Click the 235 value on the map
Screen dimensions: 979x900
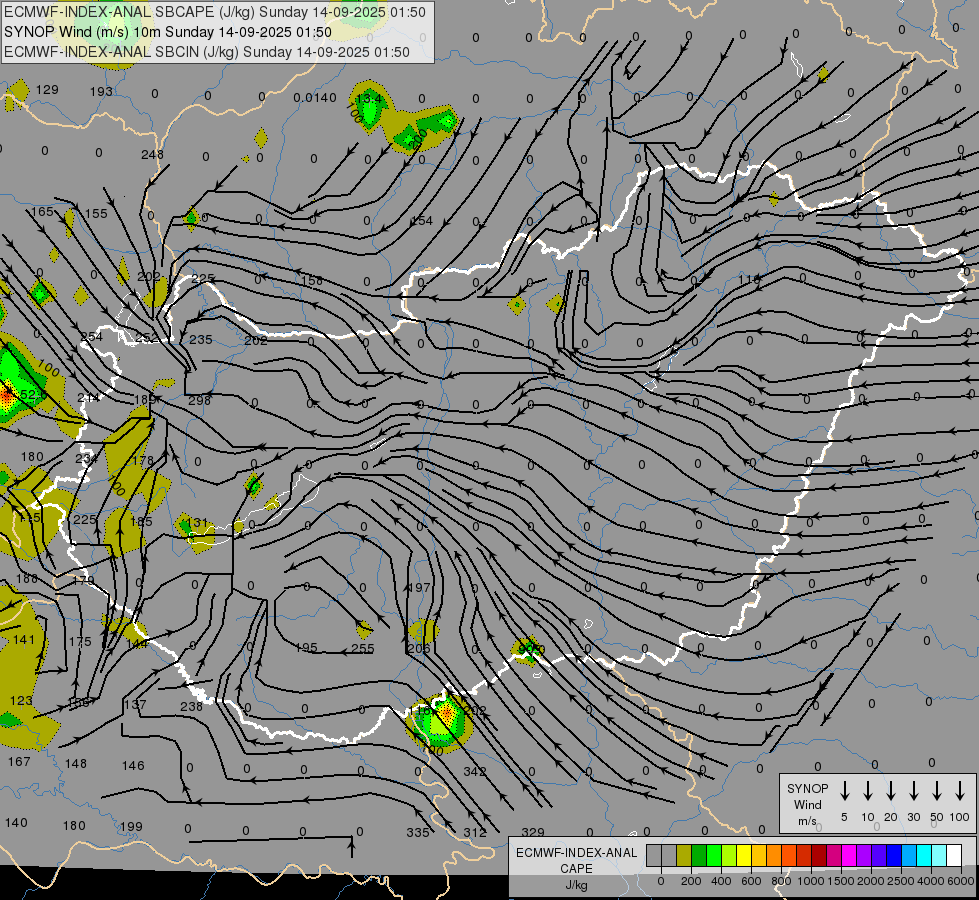click(201, 340)
